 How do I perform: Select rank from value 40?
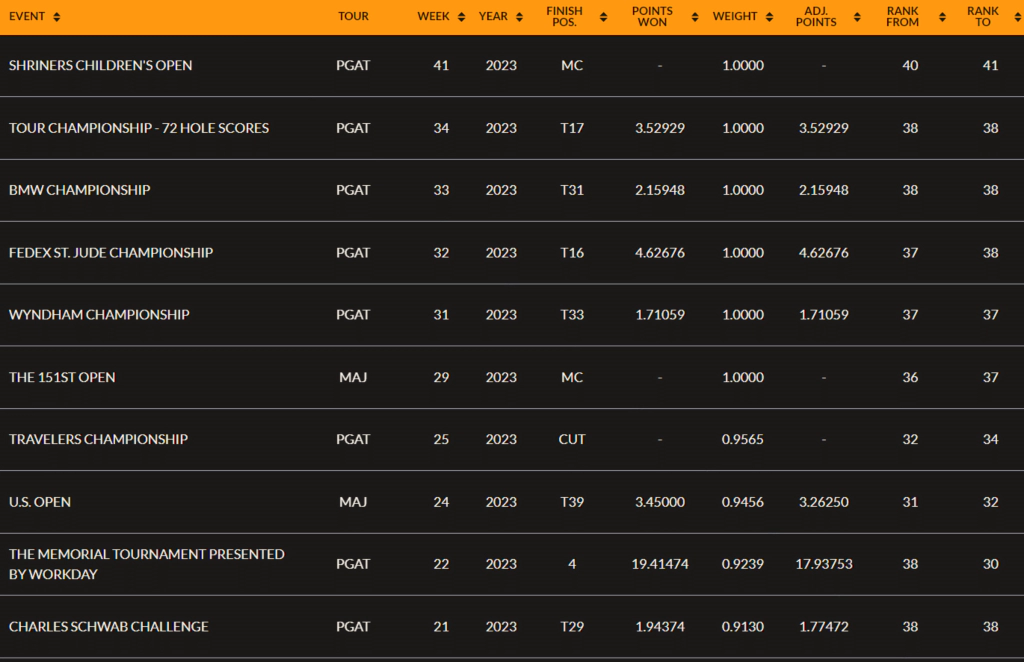click(x=910, y=65)
